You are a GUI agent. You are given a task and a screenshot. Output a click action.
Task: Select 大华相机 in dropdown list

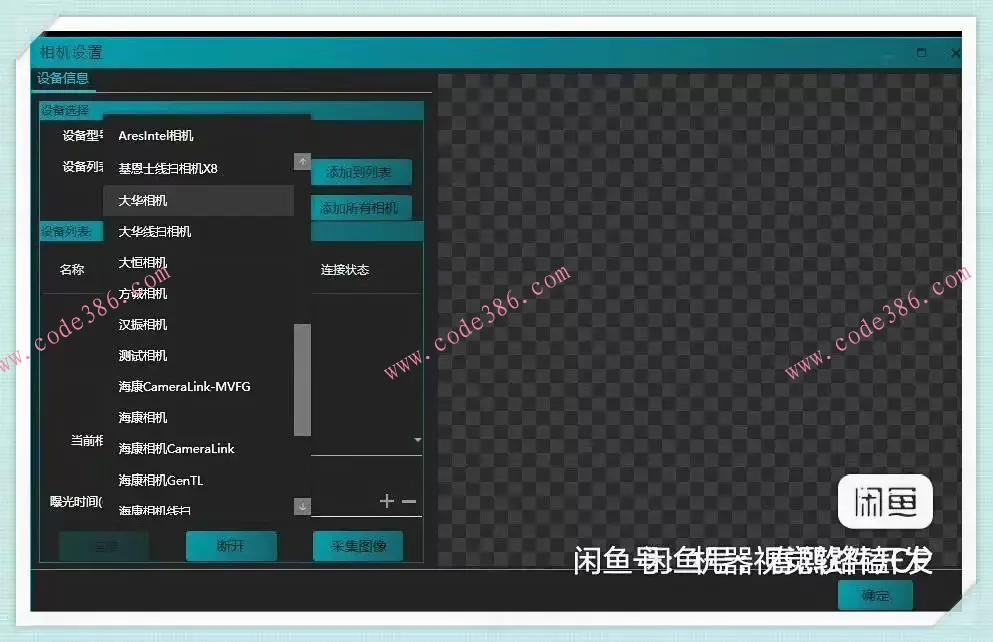tap(198, 200)
